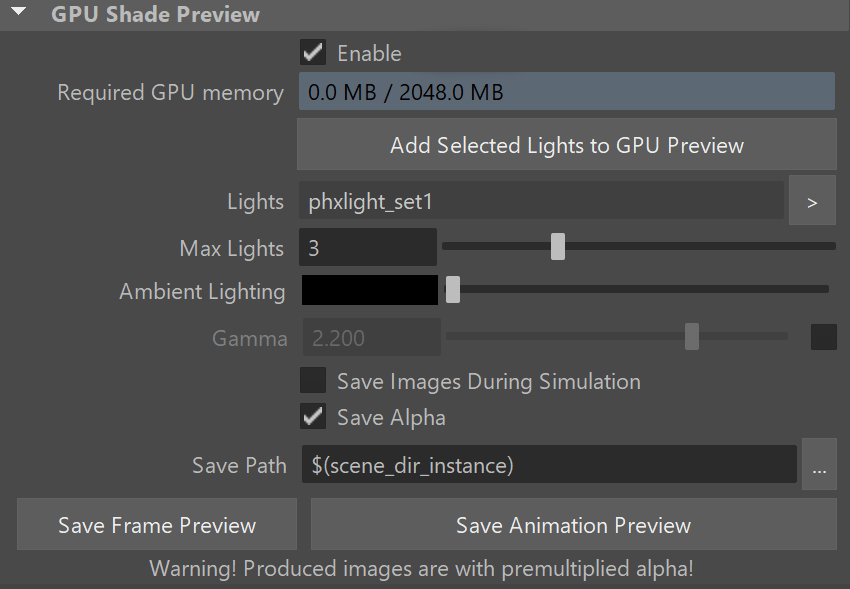Screen dimensions: 850x589
Task: Click the Gamma map connection square button
Action: [823, 336]
